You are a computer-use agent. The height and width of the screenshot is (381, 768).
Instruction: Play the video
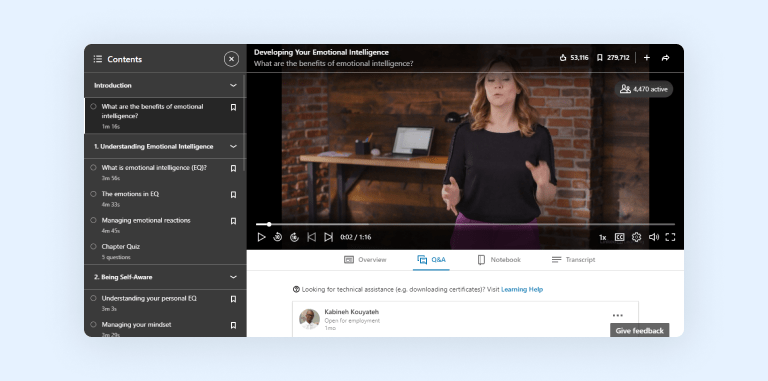click(x=262, y=237)
